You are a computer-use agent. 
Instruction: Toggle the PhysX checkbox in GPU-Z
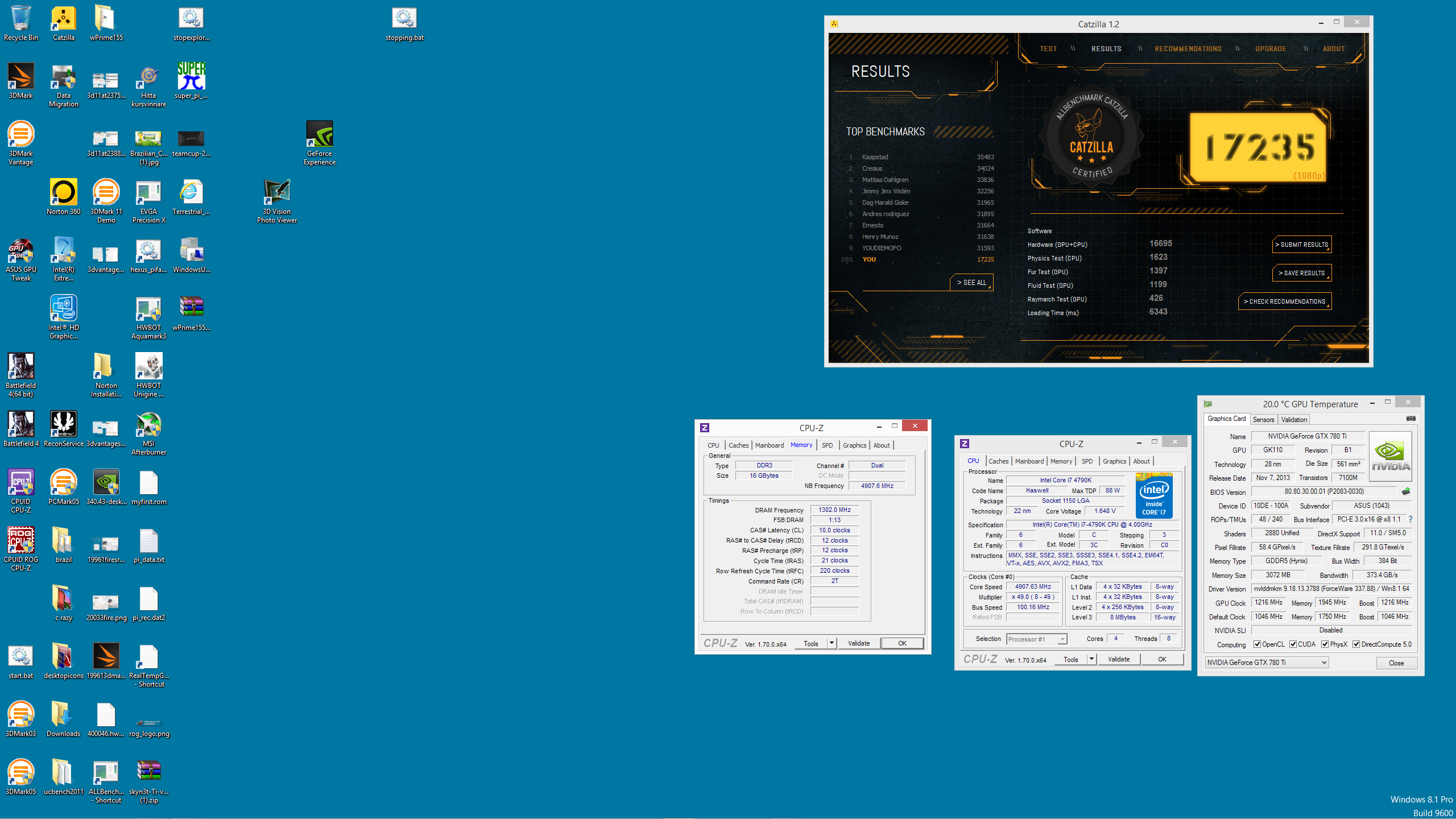pos(1325,644)
